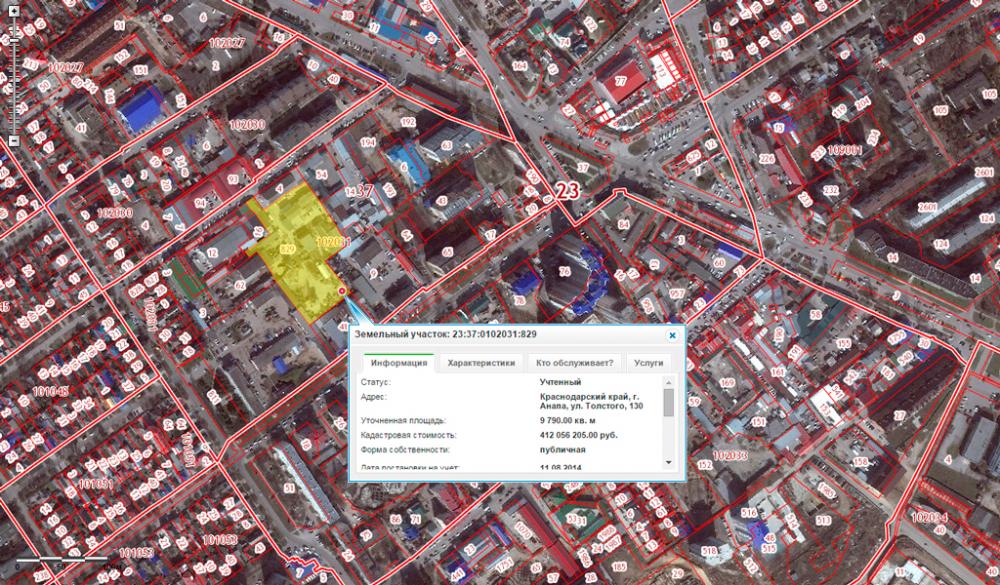Click the map scale bar

click(62, 559)
